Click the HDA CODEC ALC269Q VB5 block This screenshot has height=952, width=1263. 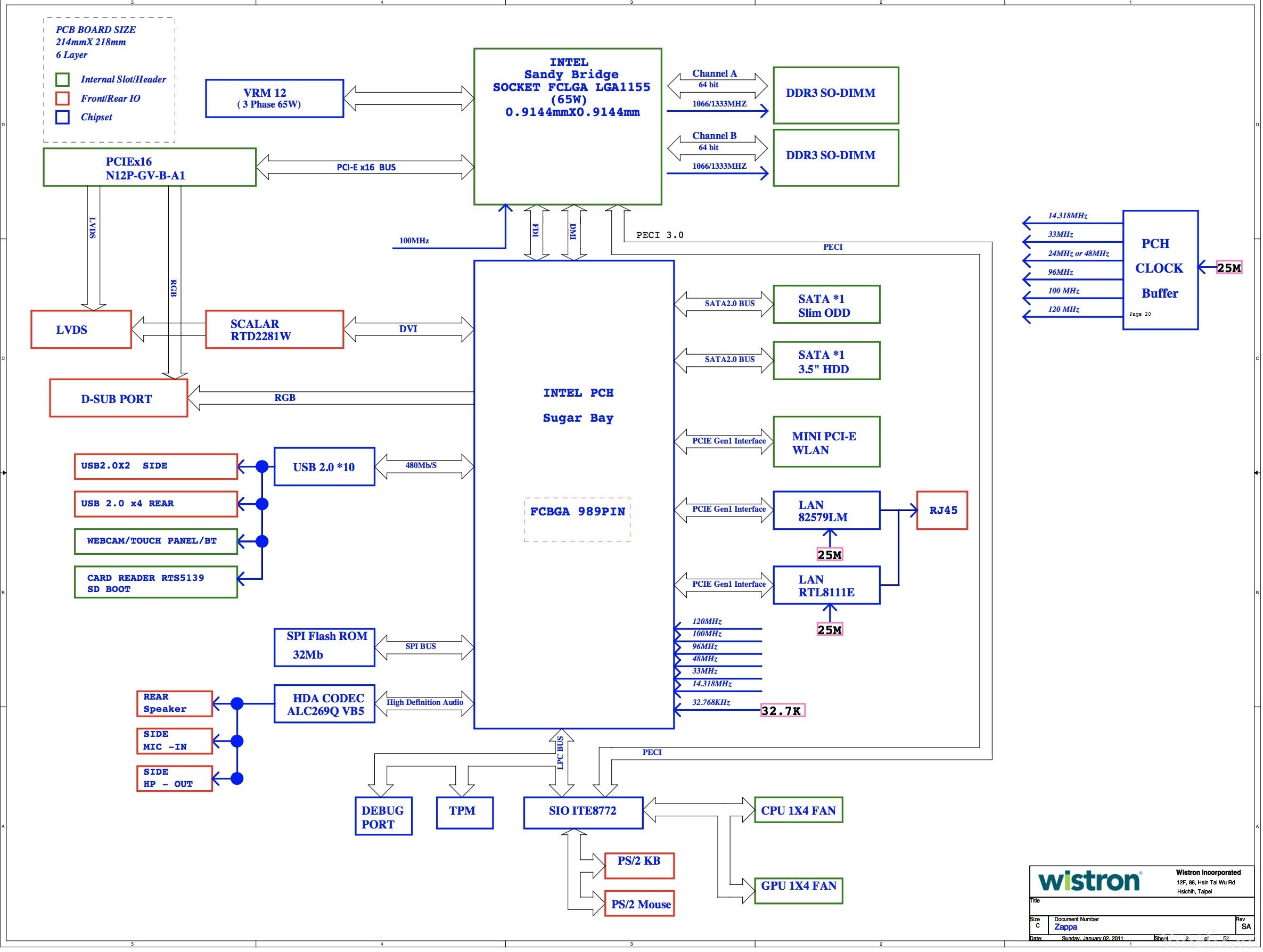click(324, 704)
